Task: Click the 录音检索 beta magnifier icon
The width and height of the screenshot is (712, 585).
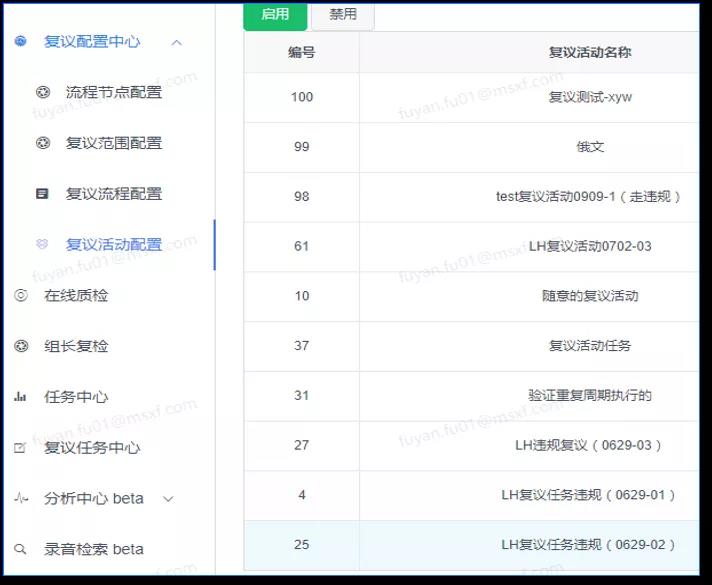Action: click(x=21, y=549)
